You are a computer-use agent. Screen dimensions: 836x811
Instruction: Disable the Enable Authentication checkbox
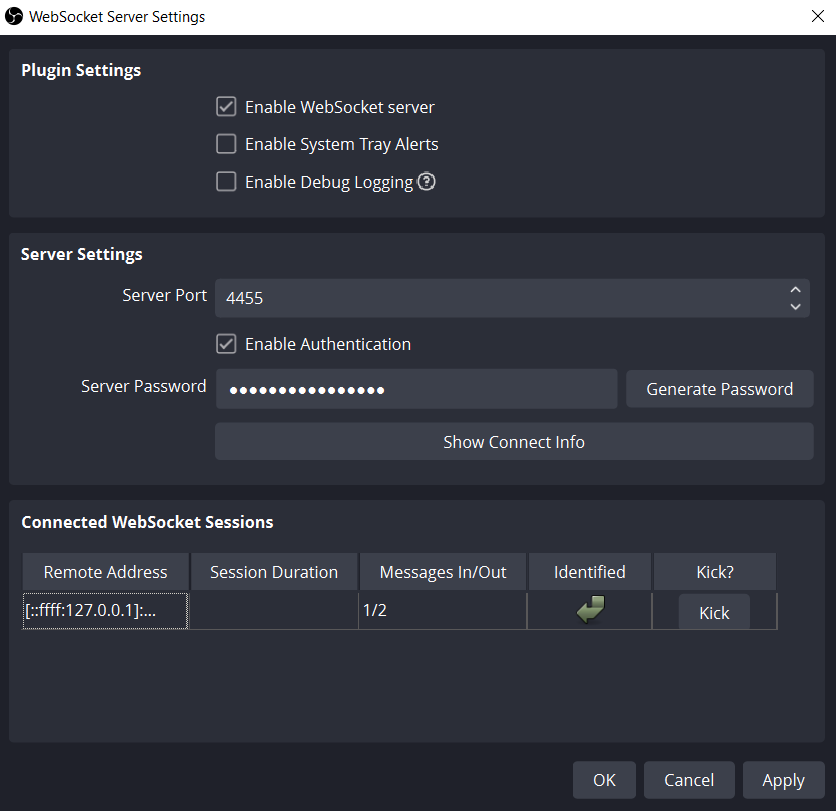[x=226, y=344]
